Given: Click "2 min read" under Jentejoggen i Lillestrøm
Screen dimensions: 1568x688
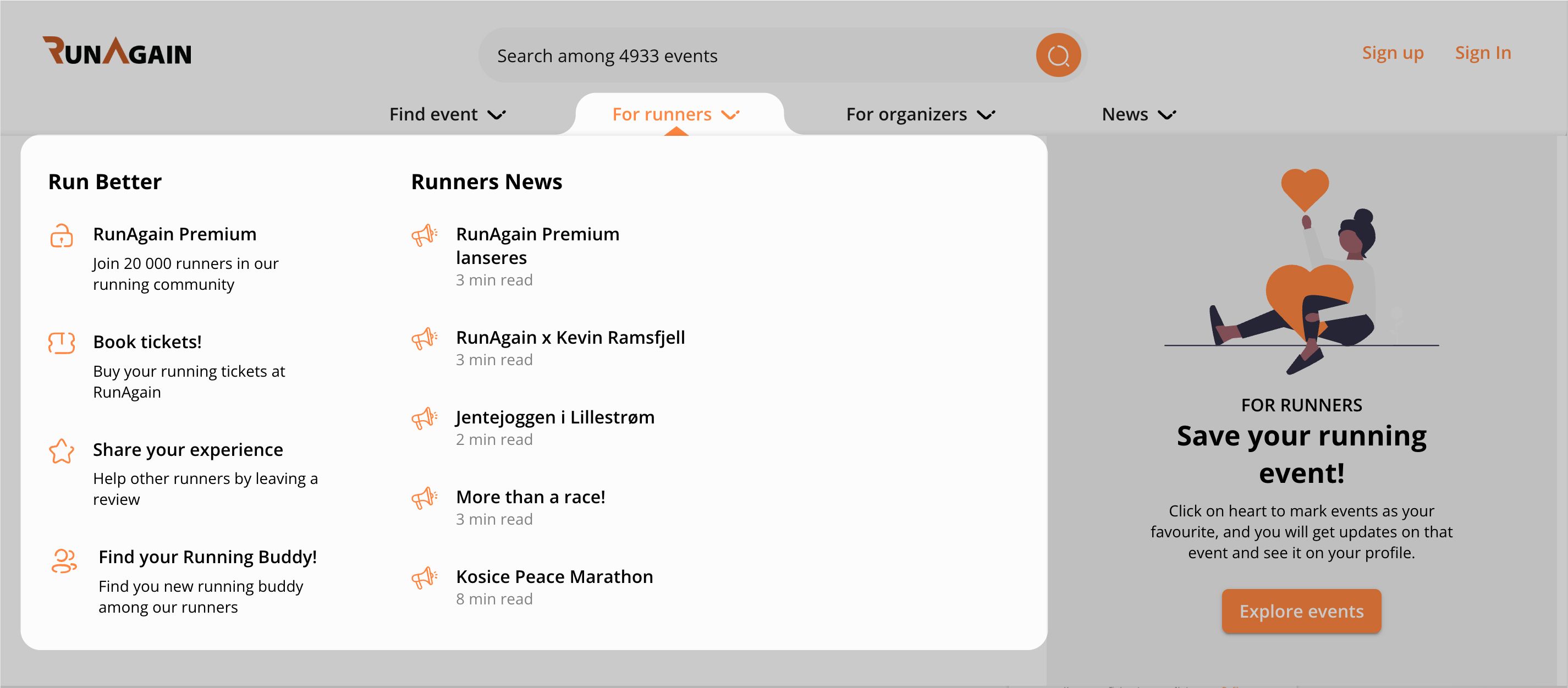Looking at the screenshot, I should click(494, 439).
